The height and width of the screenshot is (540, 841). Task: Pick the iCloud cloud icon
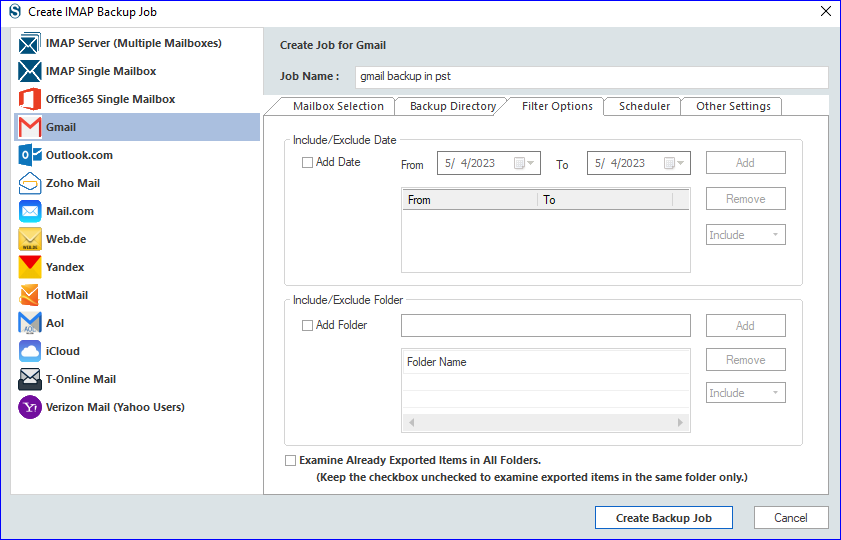[x=29, y=351]
